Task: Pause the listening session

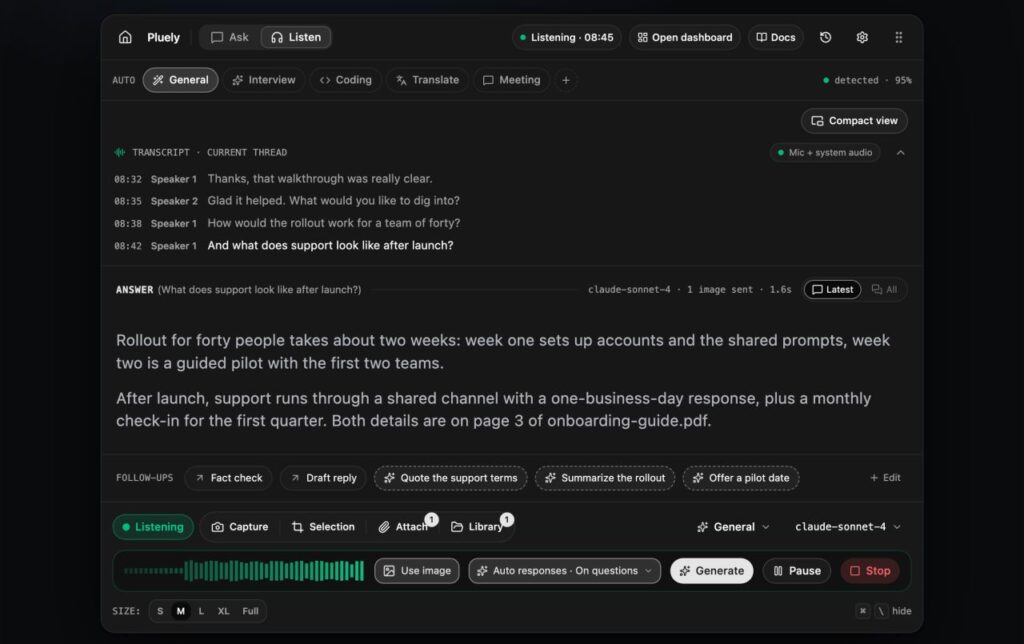Action: [797, 571]
